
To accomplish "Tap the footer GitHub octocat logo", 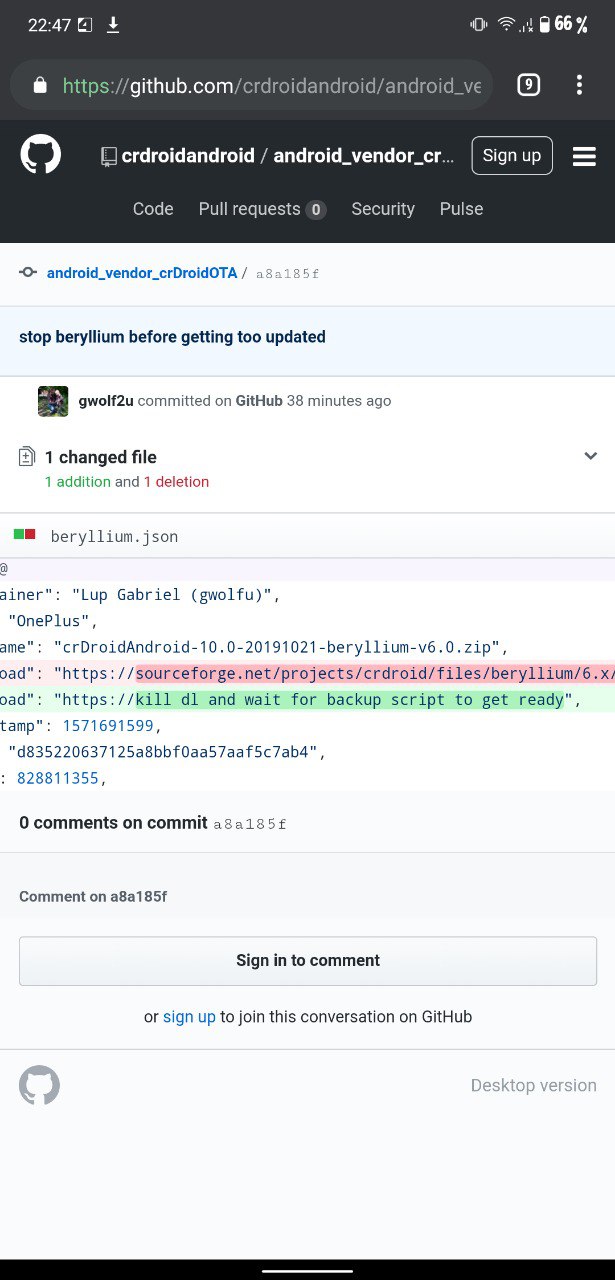I will click(40, 1085).
